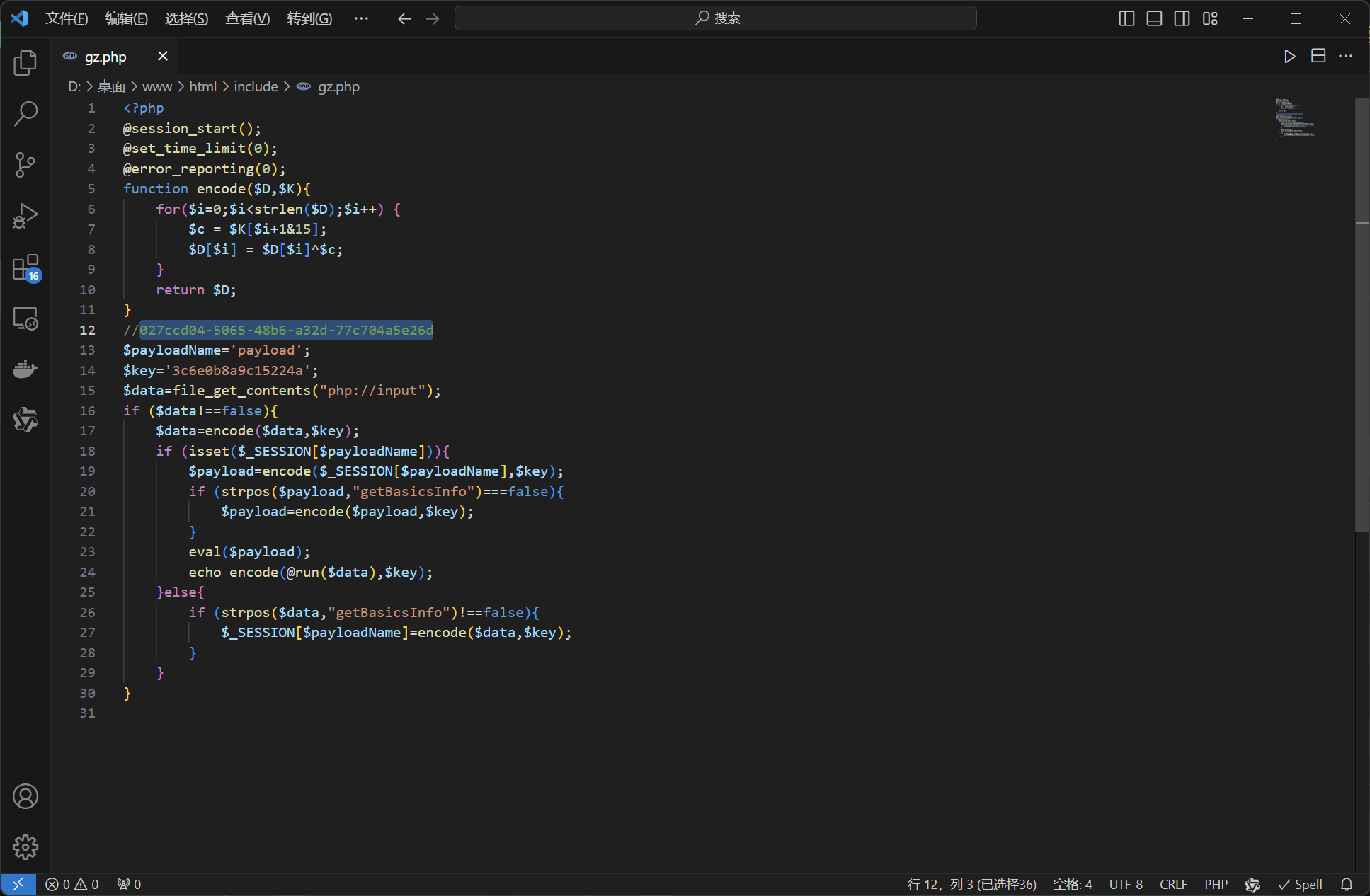The width and height of the screenshot is (1370, 896).
Task: Open the 编辑(E) menu
Action: click(x=127, y=18)
